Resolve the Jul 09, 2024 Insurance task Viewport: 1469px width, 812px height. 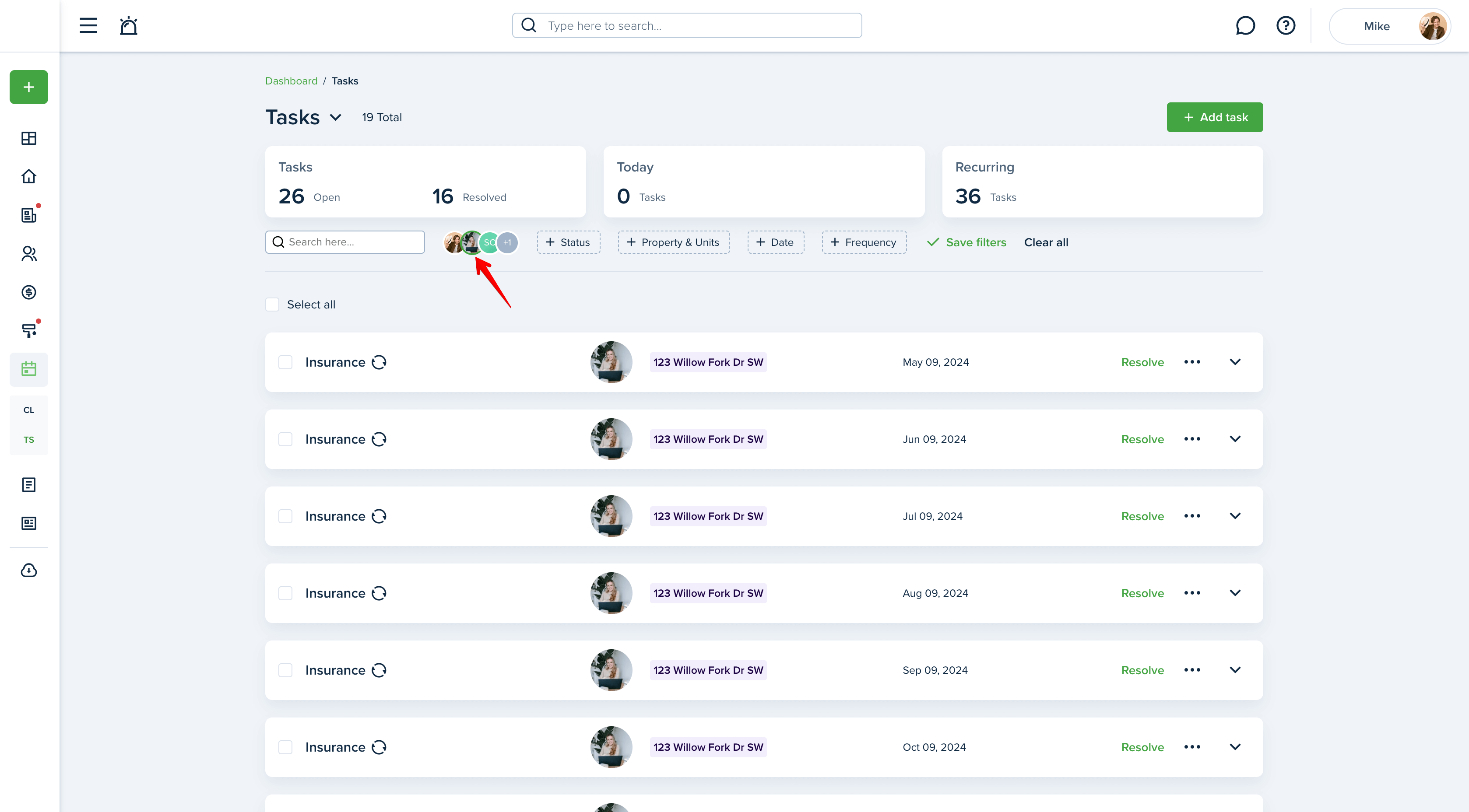click(x=1142, y=516)
